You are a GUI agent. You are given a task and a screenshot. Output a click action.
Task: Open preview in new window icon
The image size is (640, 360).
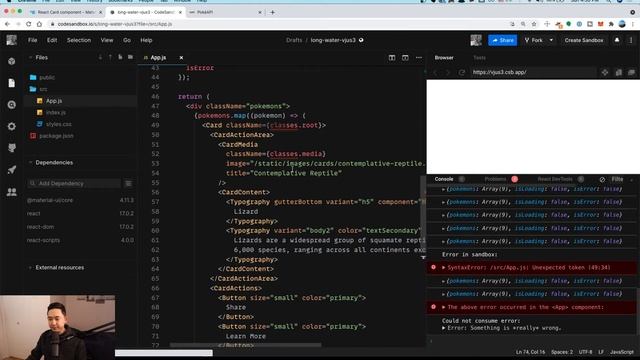pos(631,72)
